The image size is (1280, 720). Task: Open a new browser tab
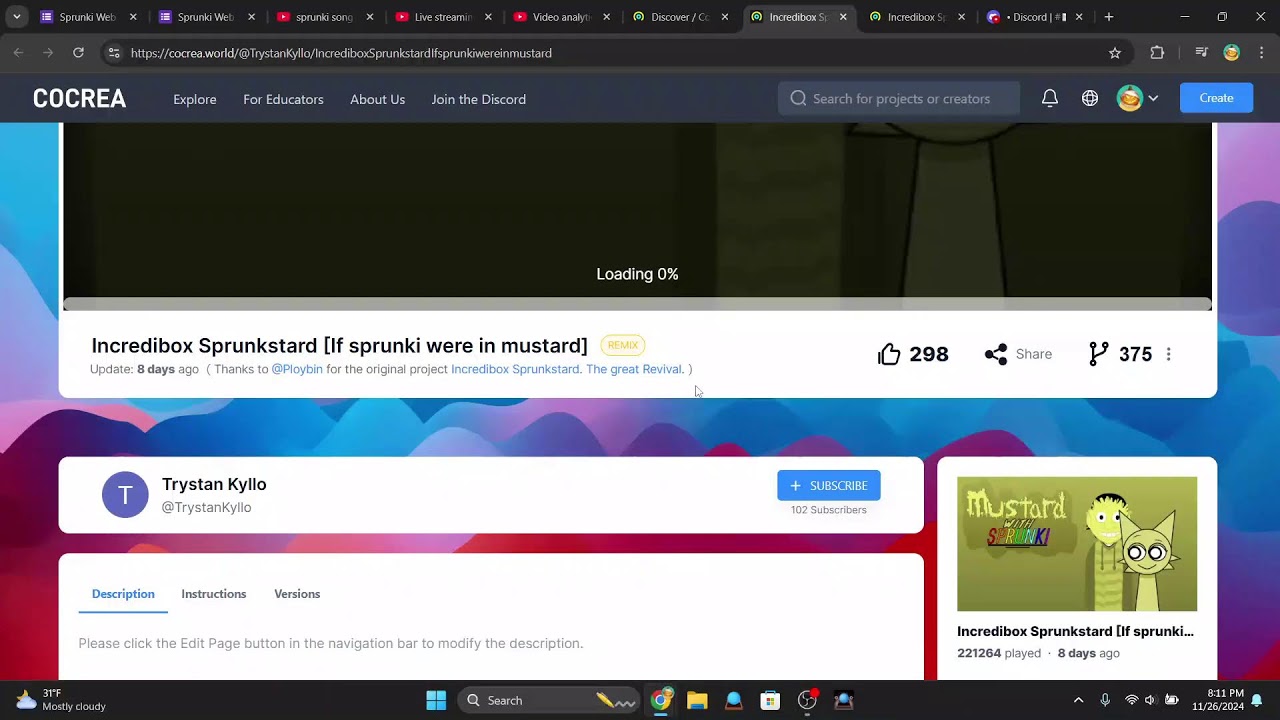point(1108,17)
